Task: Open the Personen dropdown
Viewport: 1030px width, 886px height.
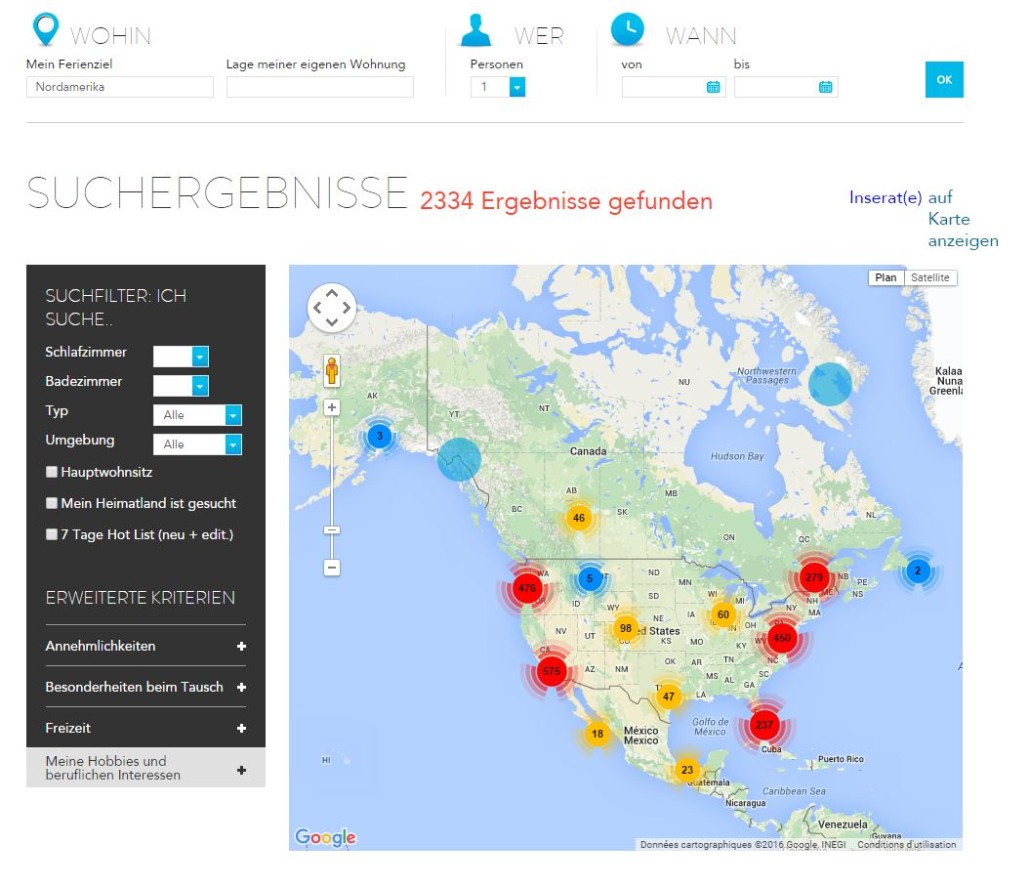Action: point(498,87)
